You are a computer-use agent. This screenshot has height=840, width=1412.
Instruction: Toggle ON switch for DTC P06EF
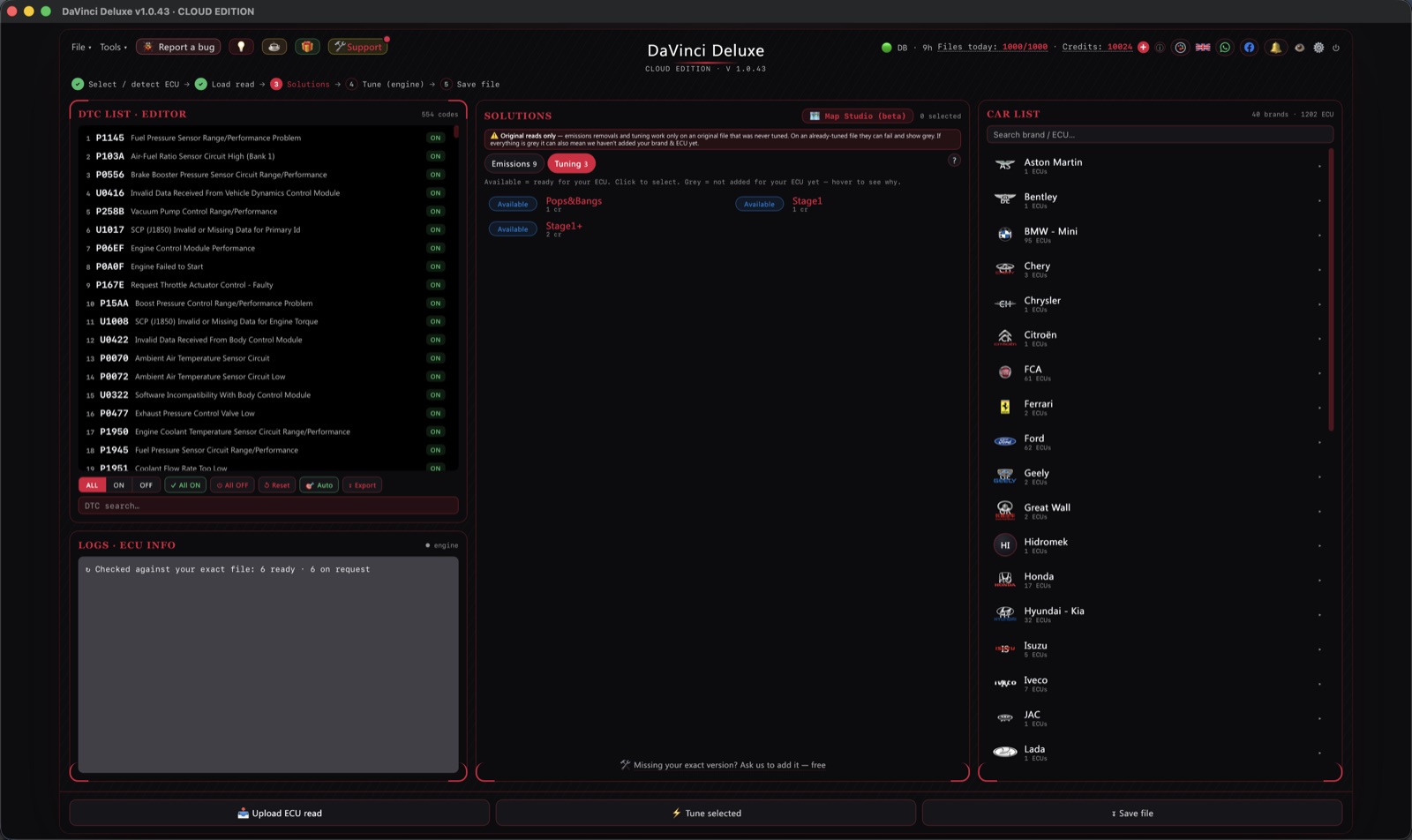coord(435,248)
